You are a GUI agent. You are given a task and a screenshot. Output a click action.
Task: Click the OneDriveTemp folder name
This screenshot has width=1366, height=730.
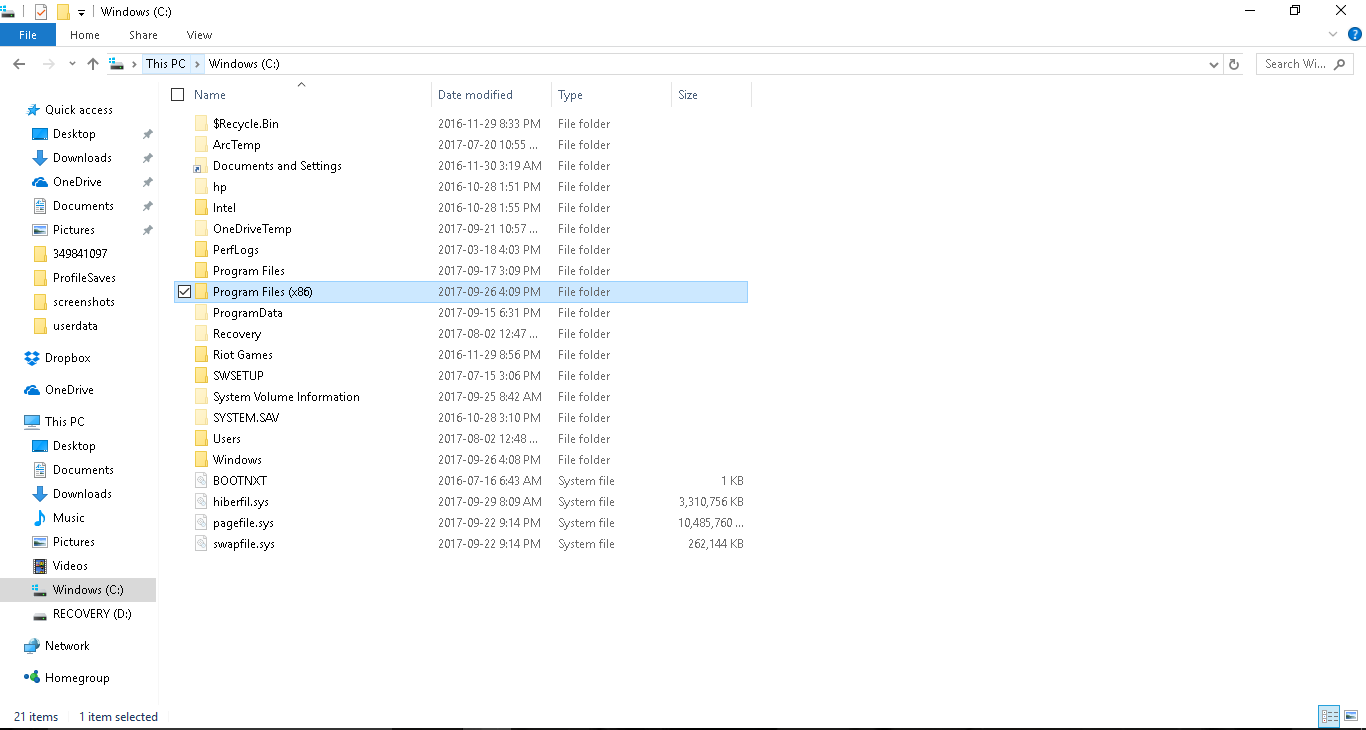pos(252,229)
